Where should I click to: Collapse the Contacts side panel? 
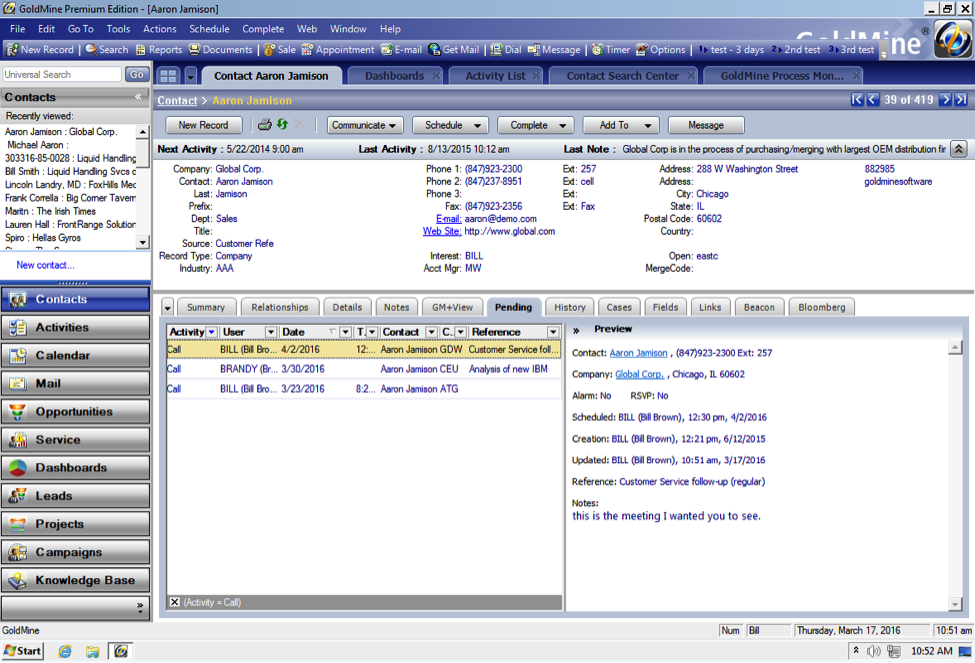click(138, 97)
